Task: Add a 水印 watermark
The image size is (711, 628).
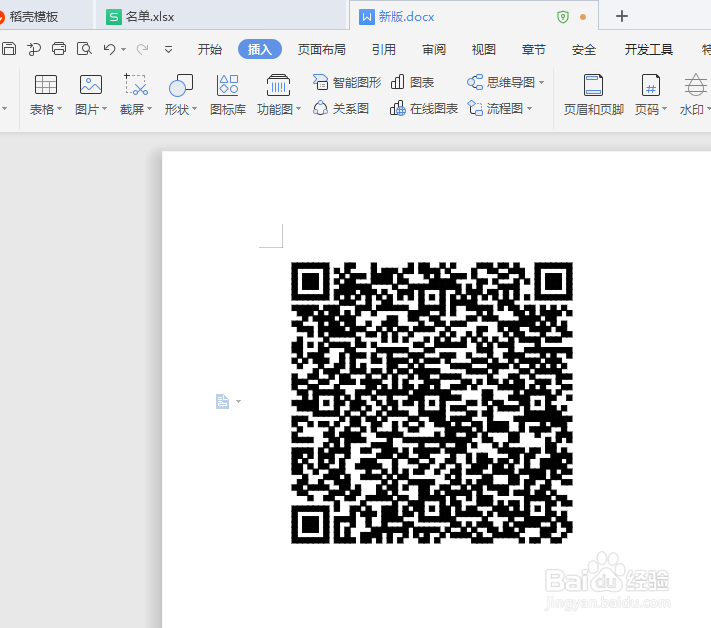Action: coord(695,95)
